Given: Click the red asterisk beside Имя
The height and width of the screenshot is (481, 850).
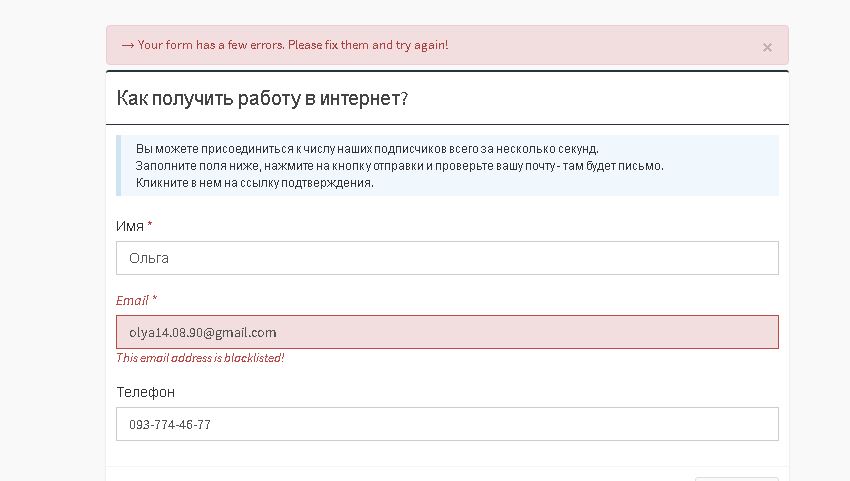Looking at the screenshot, I should [x=150, y=226].
